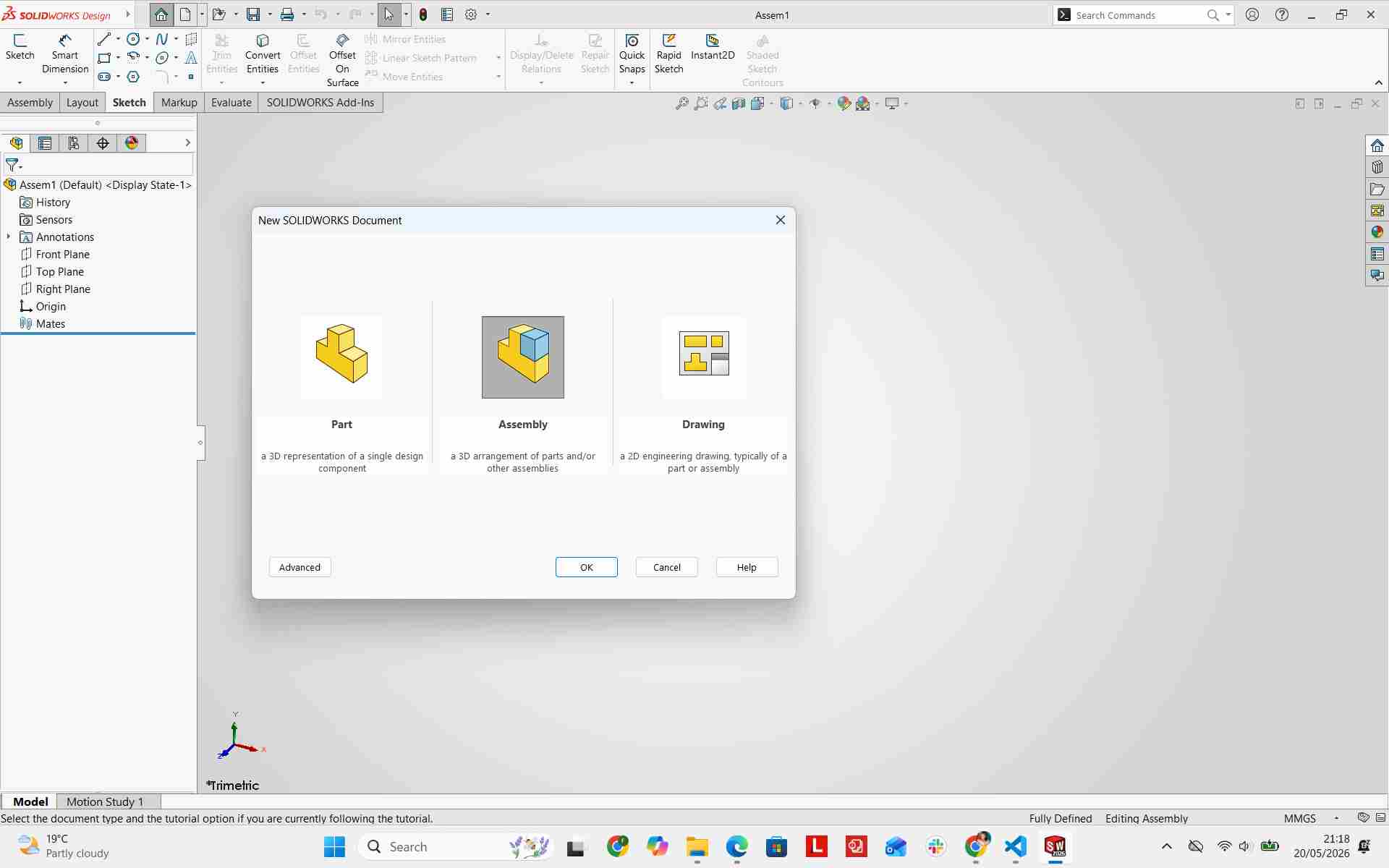Switch to the Layout ribbon tab
This screenshot has height=868, width=1389.
[x=82, y=103]
